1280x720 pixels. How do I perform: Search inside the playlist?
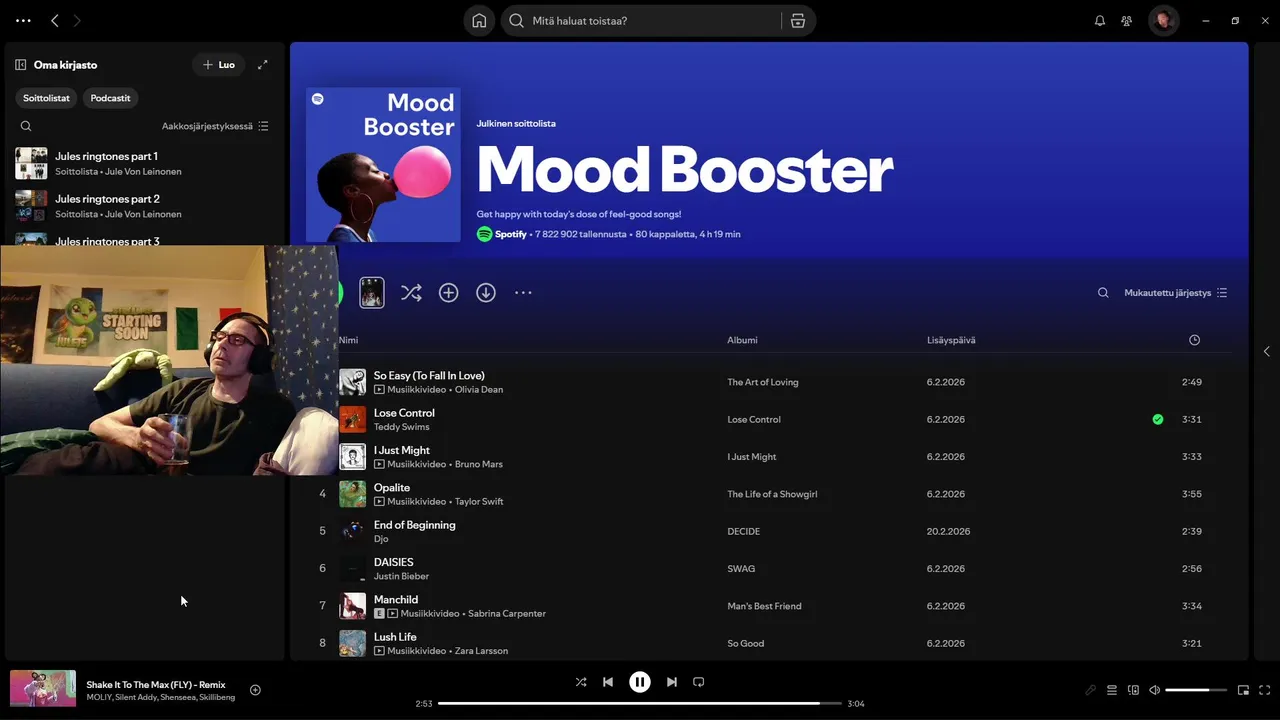[x=1103, y=293]
